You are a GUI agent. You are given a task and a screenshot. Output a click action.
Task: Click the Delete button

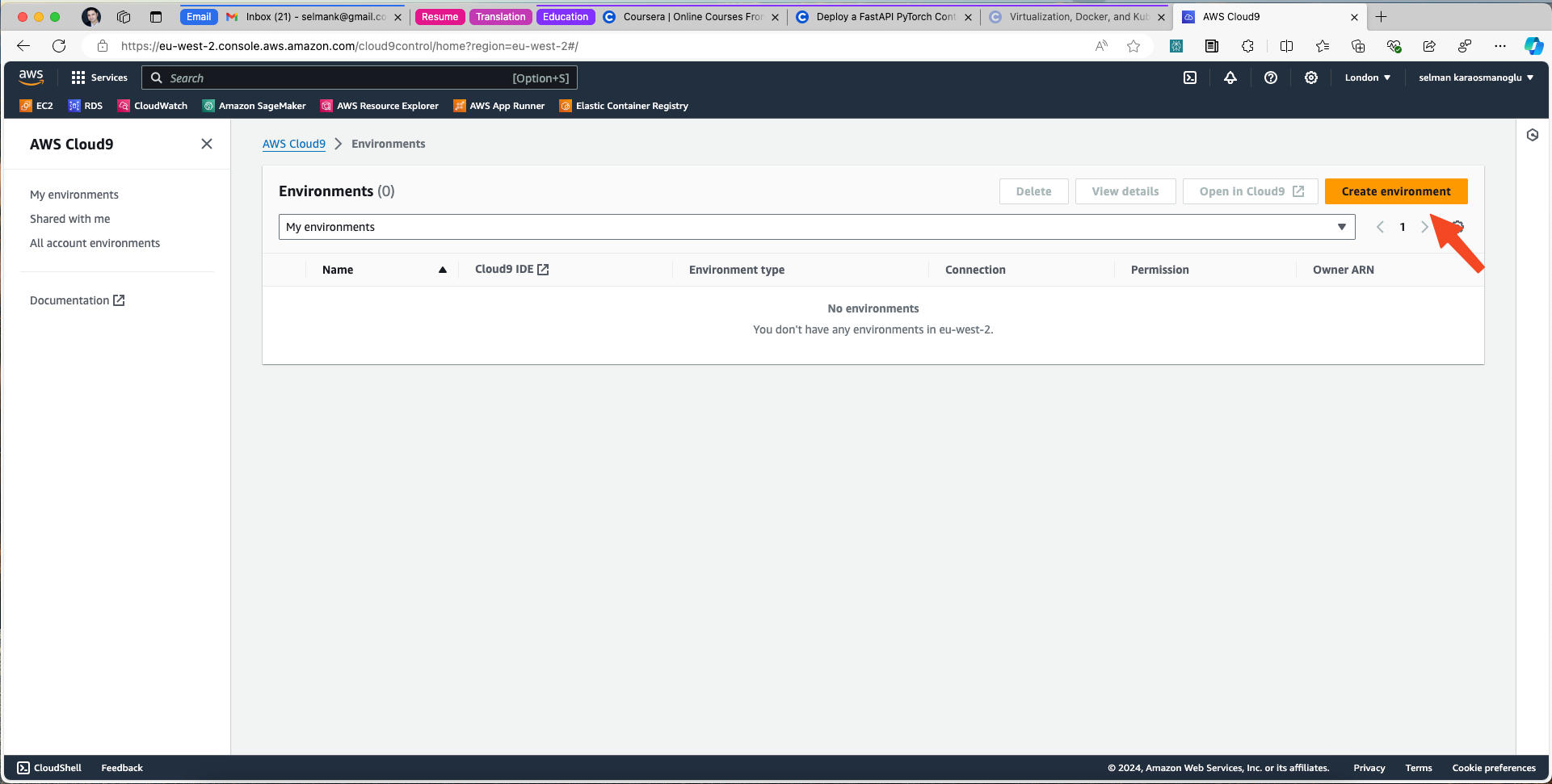(1033, 191)
